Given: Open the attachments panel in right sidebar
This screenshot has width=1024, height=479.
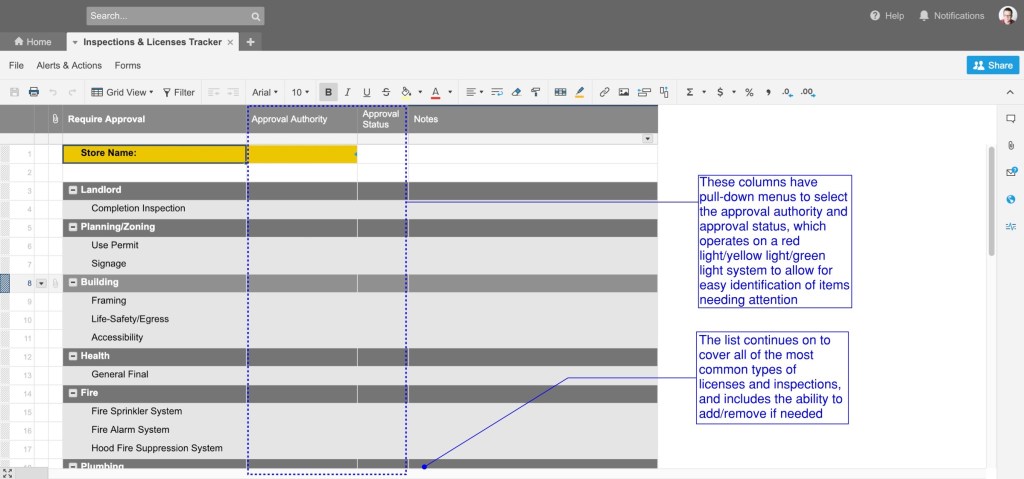Looking at the screenshot, I should 1011,145.
